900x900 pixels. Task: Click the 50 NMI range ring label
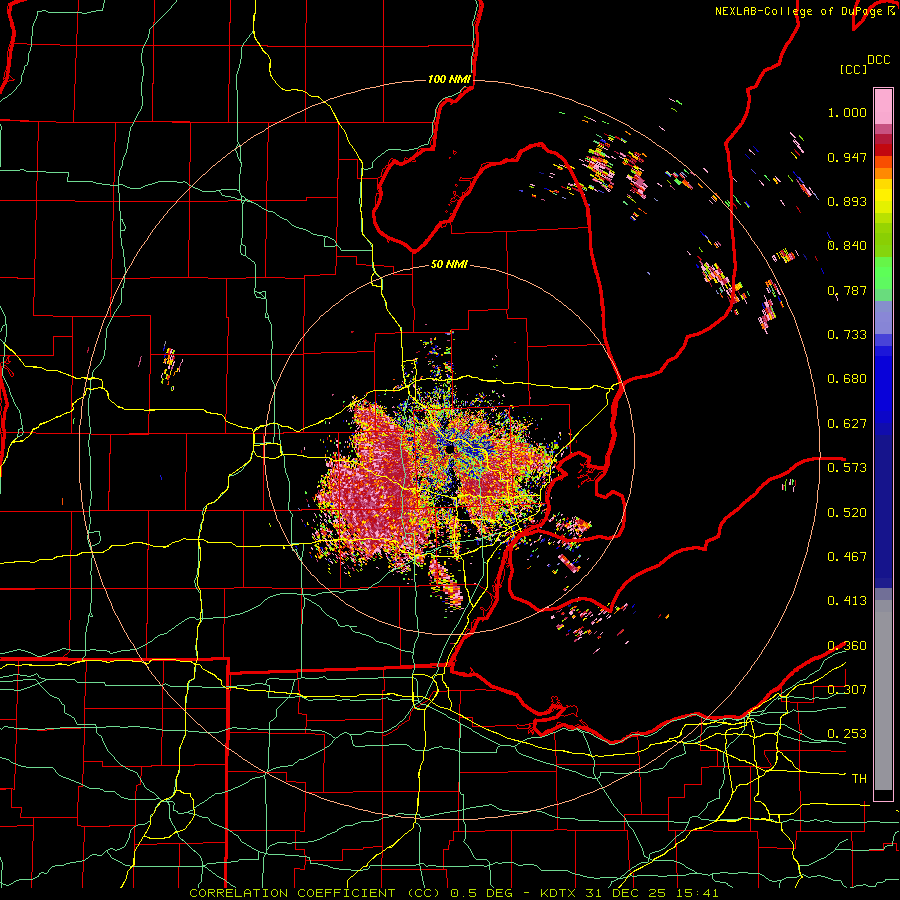tap(449, 264)
